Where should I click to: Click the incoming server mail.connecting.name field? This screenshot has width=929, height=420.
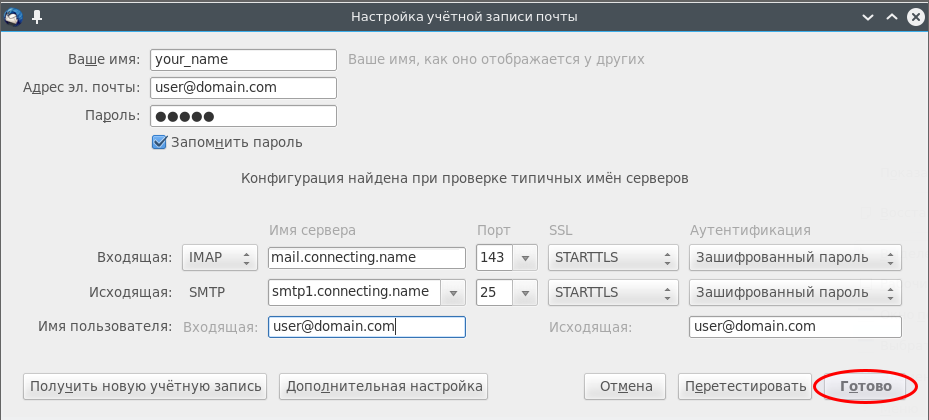(367, 258)
